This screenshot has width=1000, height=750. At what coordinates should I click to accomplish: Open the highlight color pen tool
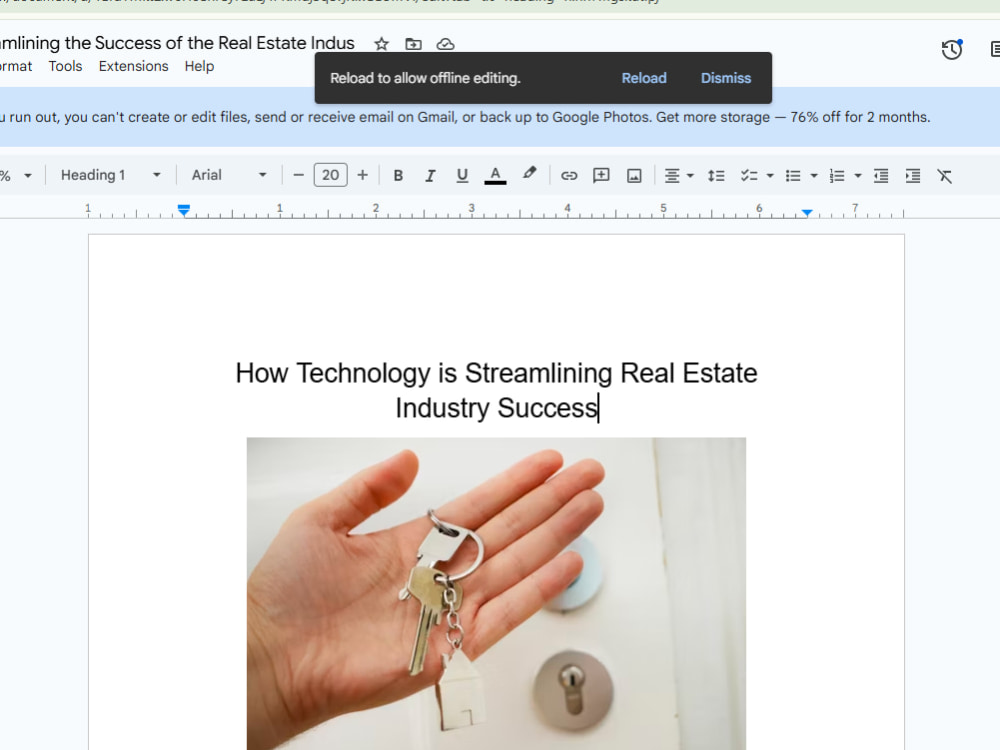coord(529,174)
